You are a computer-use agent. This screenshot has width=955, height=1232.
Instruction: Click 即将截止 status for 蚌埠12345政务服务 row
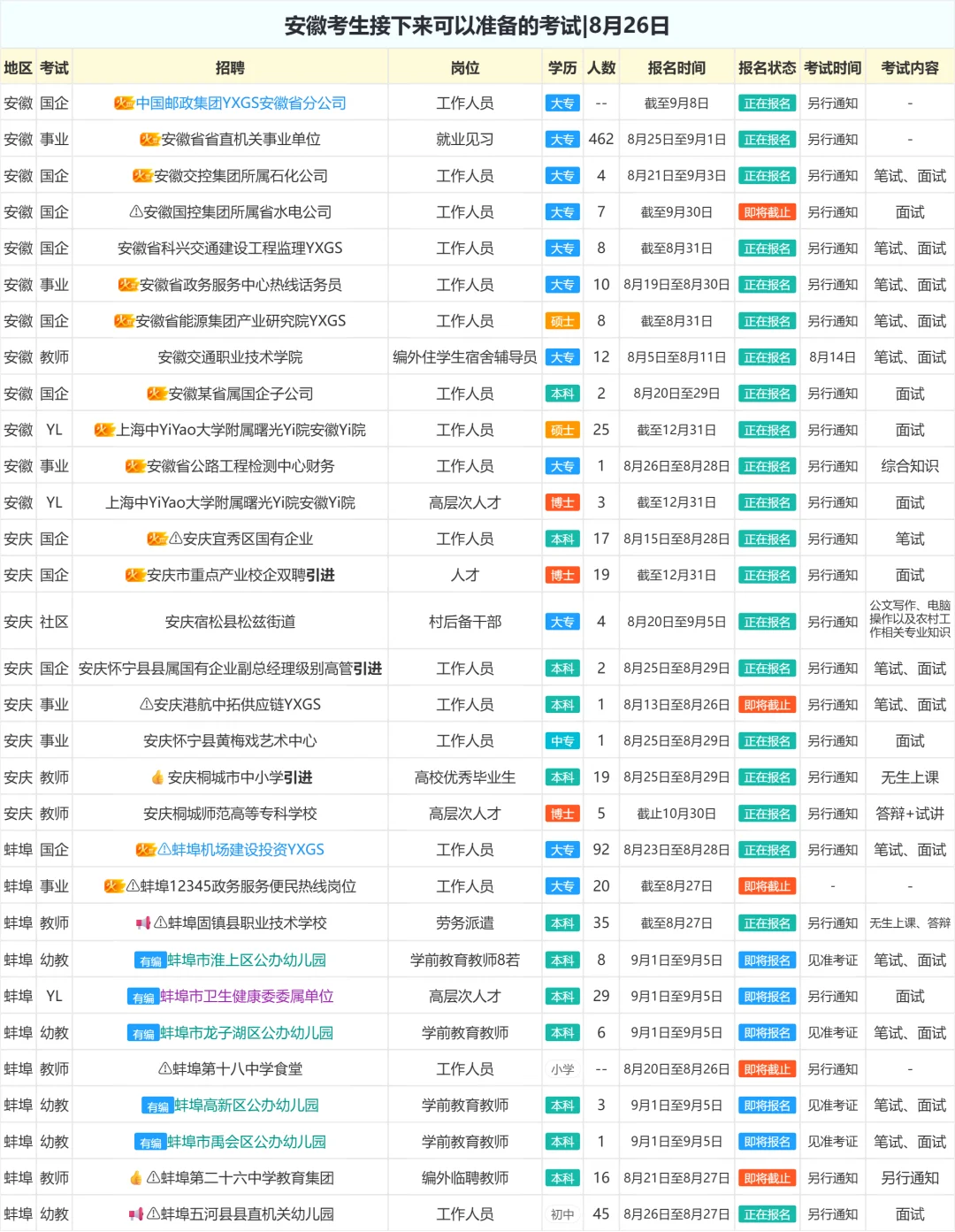pos(767,886)
